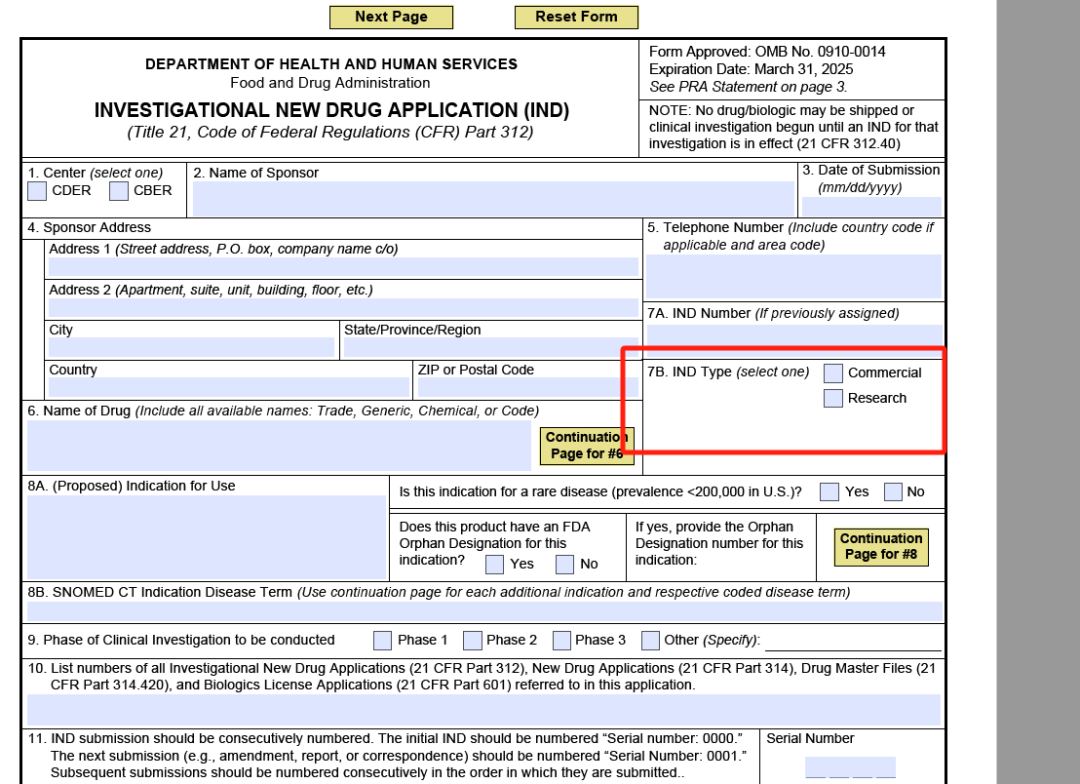Check the CBER center checkbox

(119, 191)
